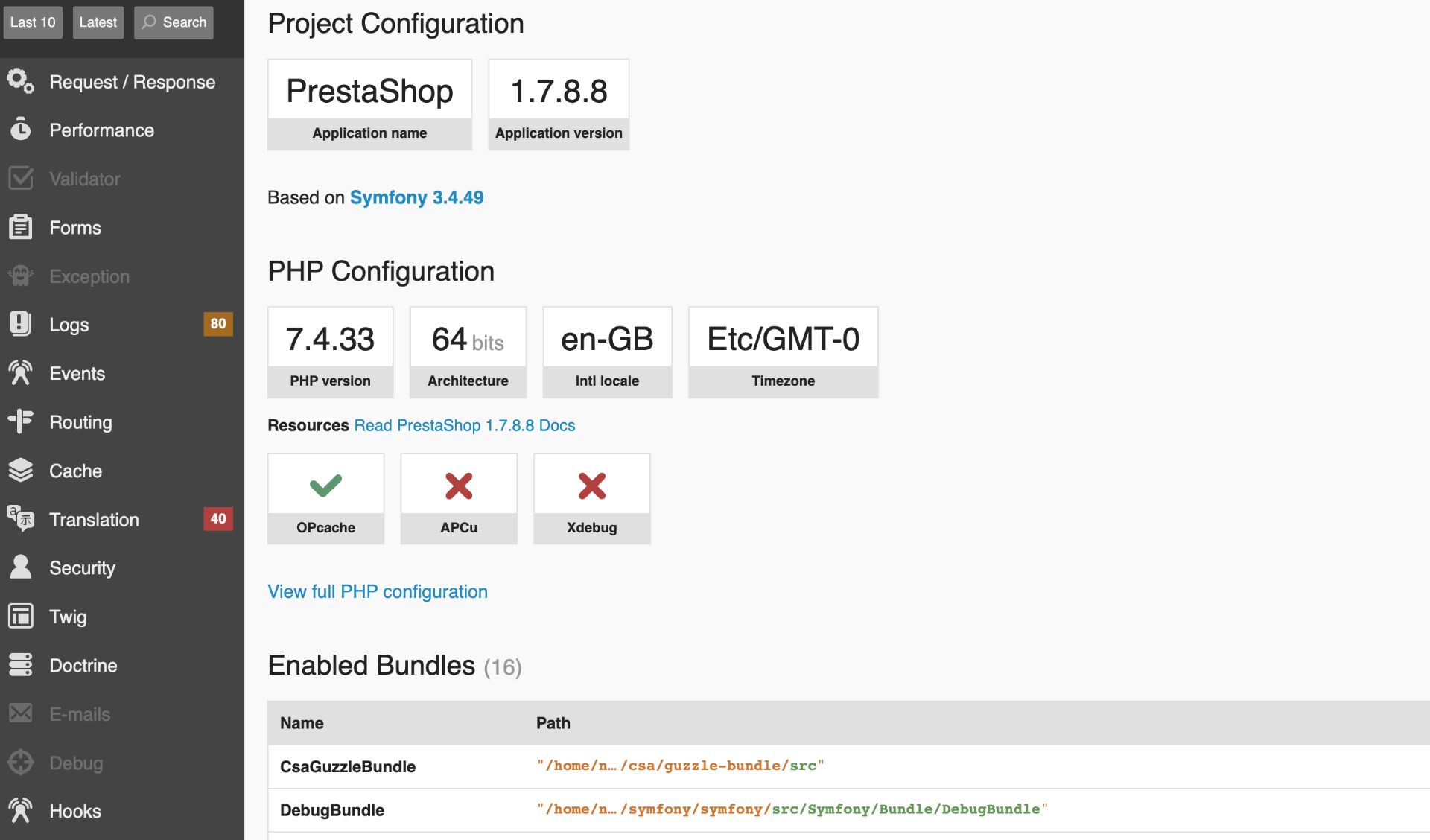Open the profiler Search button
Viewport: 1430px width, 840px height.
pos(174,22)
